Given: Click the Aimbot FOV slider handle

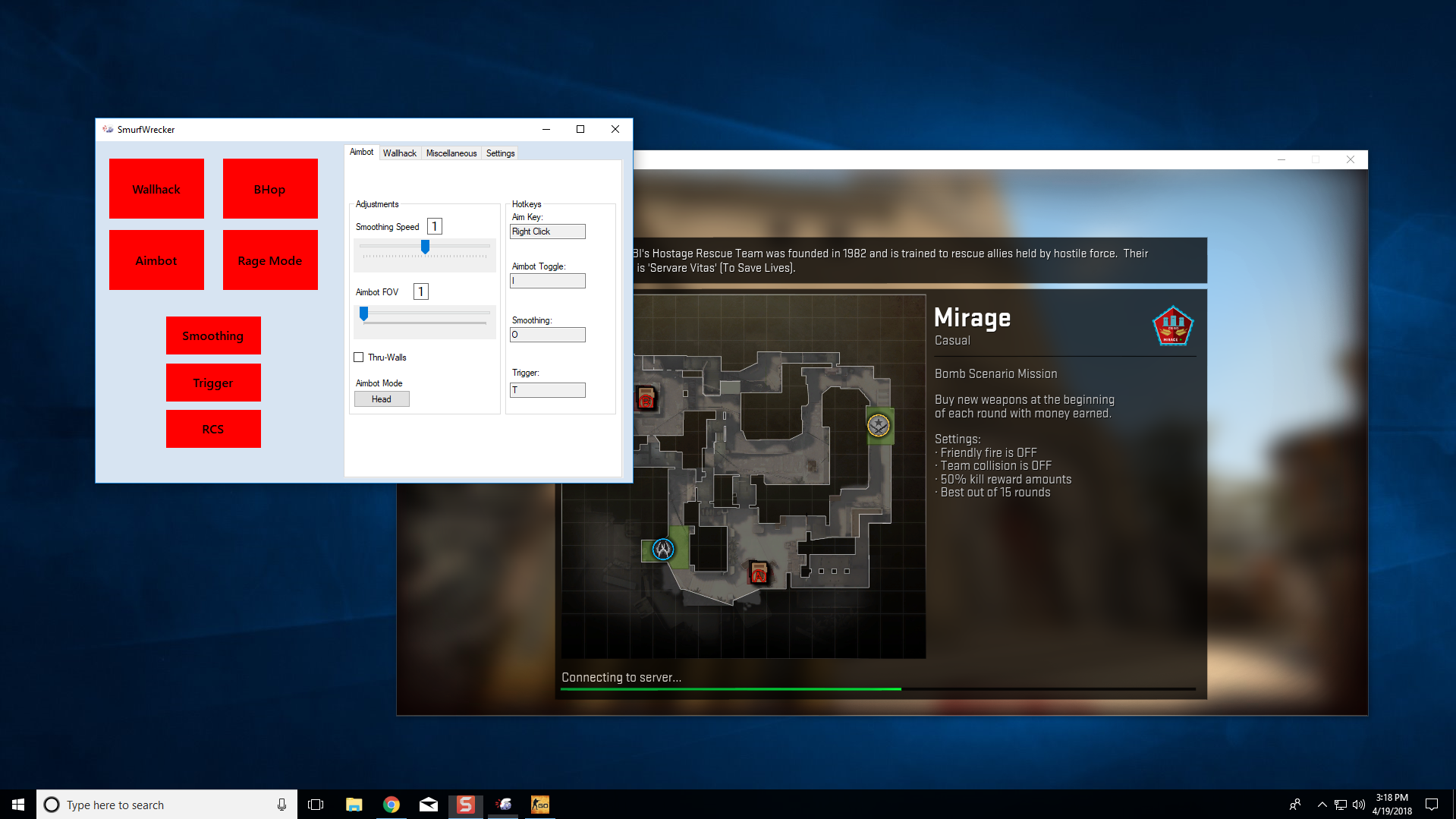Looking at the screenshot, I should tap(363, 313).
